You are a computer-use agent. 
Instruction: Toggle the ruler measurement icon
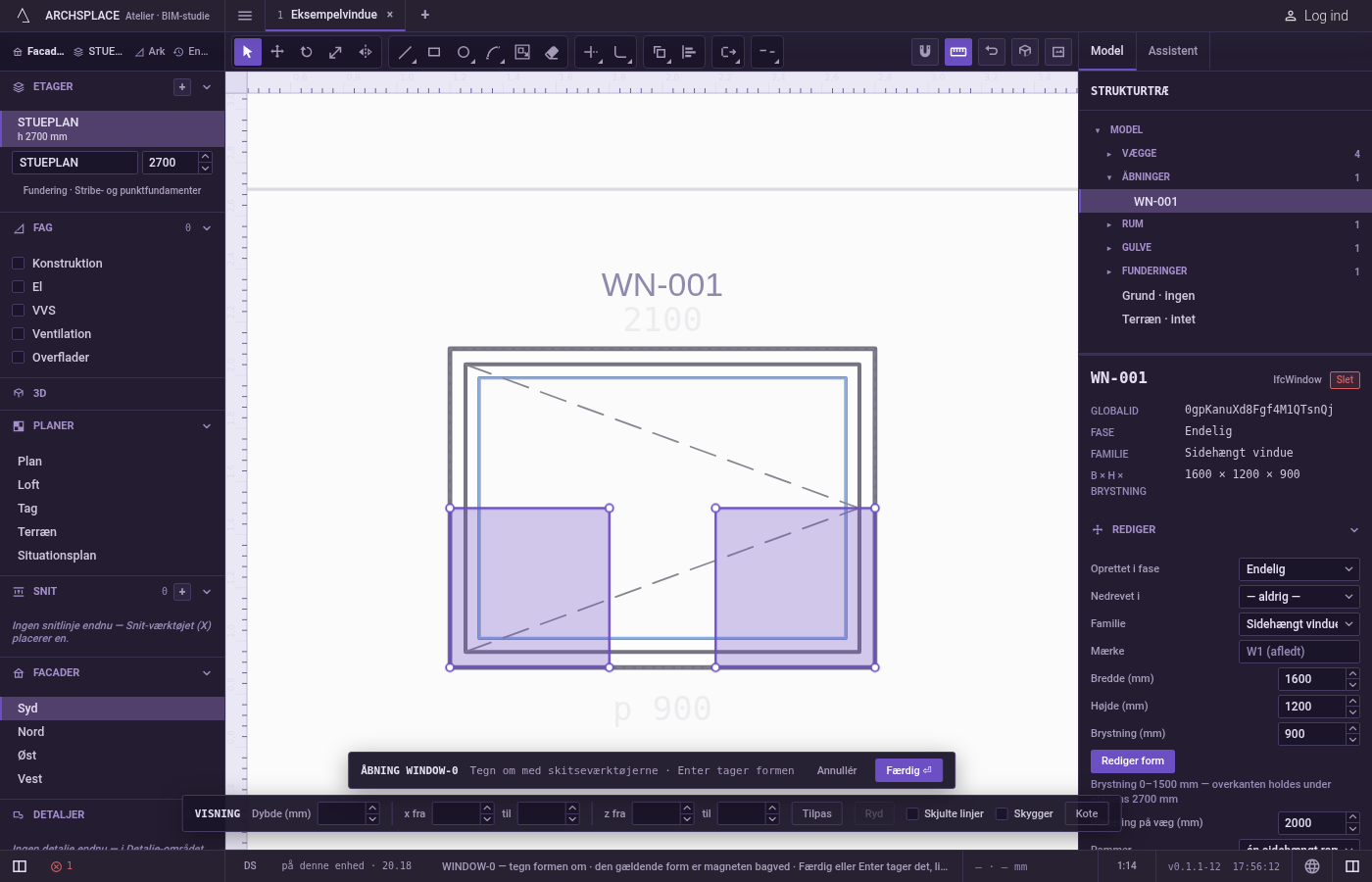click(x=958, y=52)
